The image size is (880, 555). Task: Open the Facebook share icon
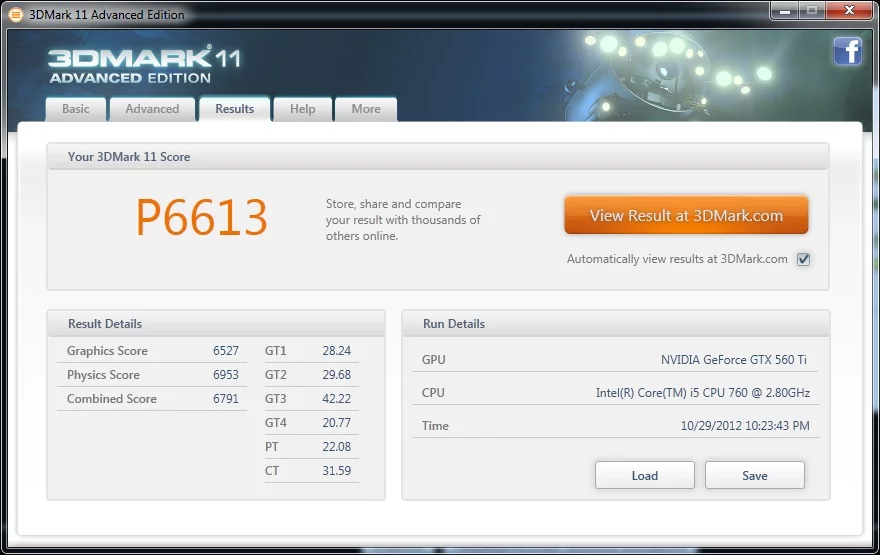pos(847,52)
